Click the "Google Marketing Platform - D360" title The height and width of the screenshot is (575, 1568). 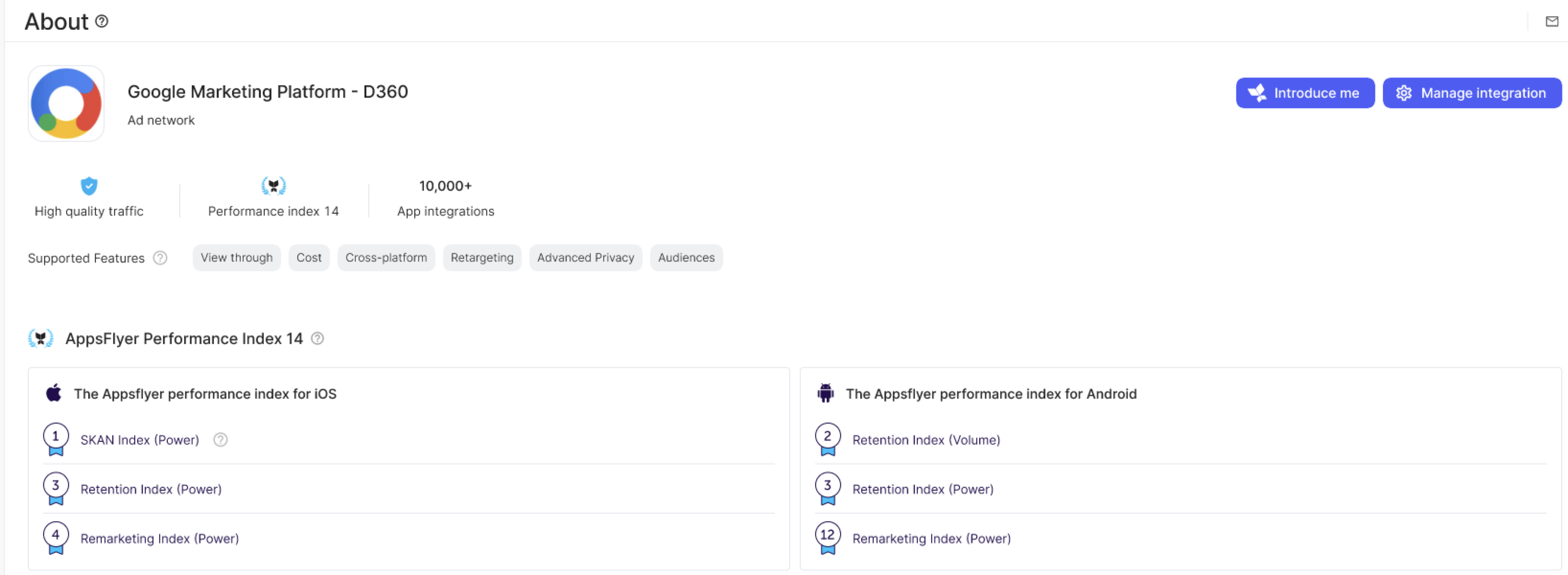pyautogui.click(x=268, y=92)
